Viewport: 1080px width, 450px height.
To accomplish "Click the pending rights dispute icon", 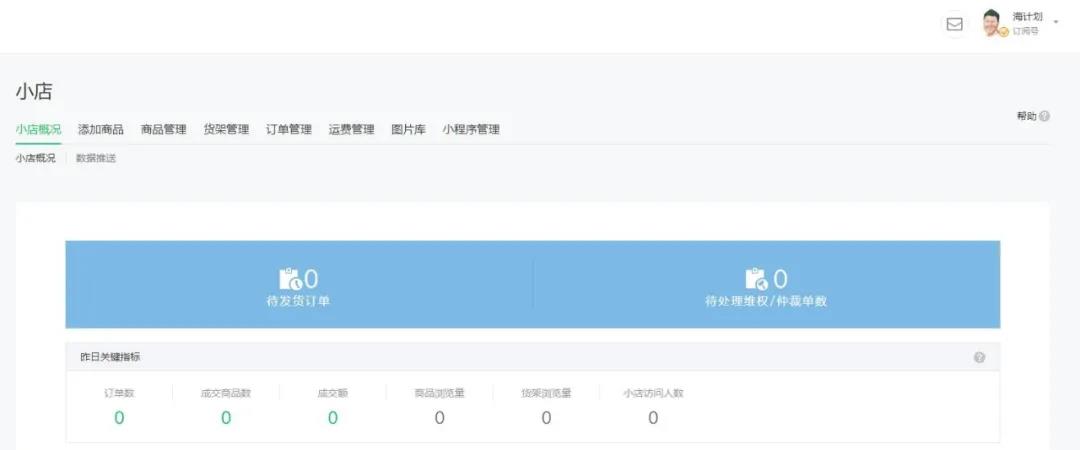I will pyautogui.click(x=756, y=279).
